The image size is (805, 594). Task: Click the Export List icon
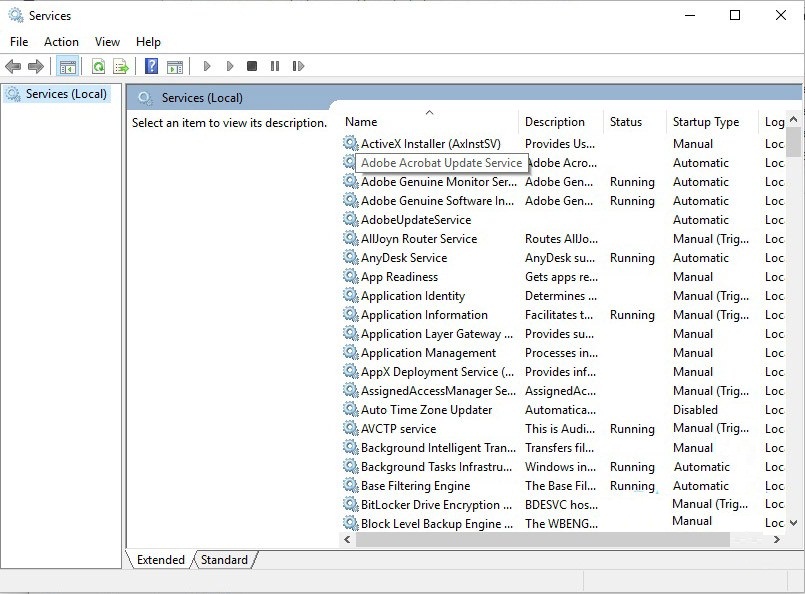[121, 67]
